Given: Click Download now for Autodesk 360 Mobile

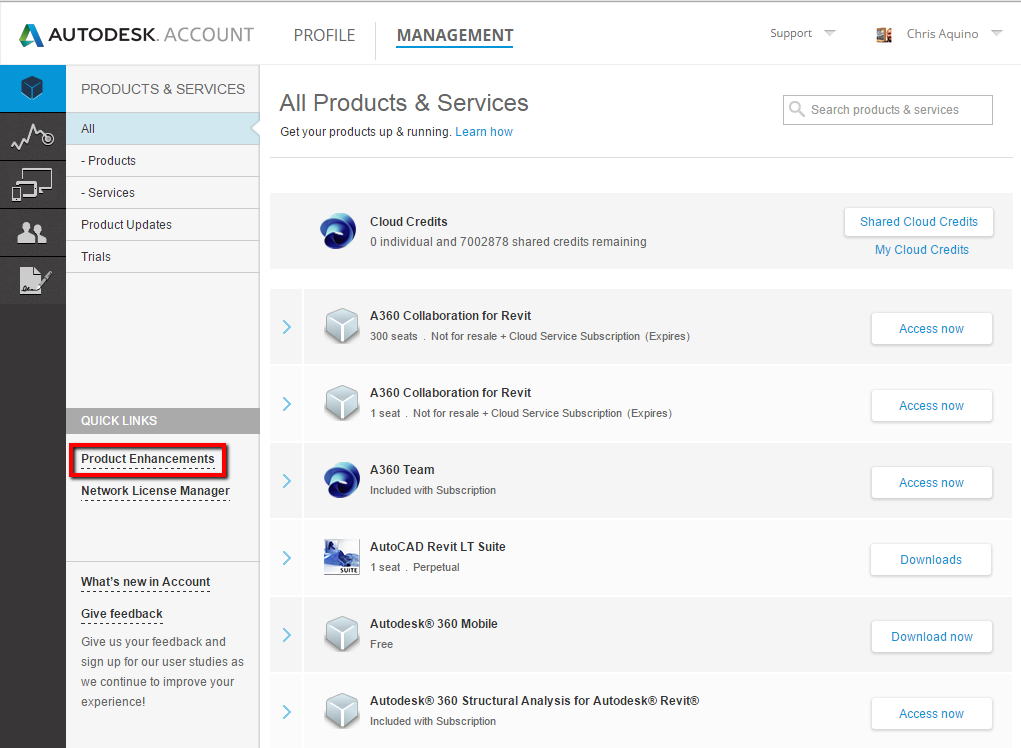Looking at the screenshot, I should [x=931, y=637].
